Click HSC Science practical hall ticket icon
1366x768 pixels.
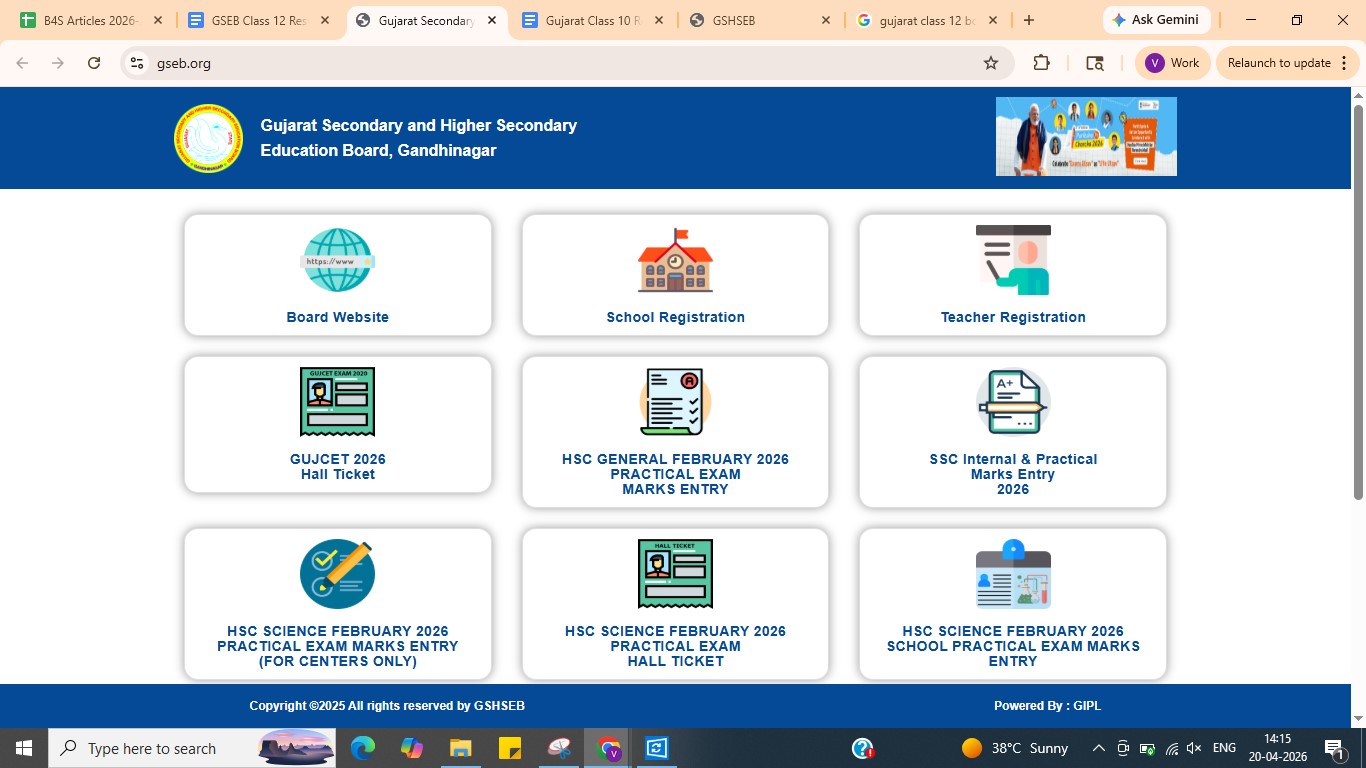pyautogui.click(x=675, y=574)
